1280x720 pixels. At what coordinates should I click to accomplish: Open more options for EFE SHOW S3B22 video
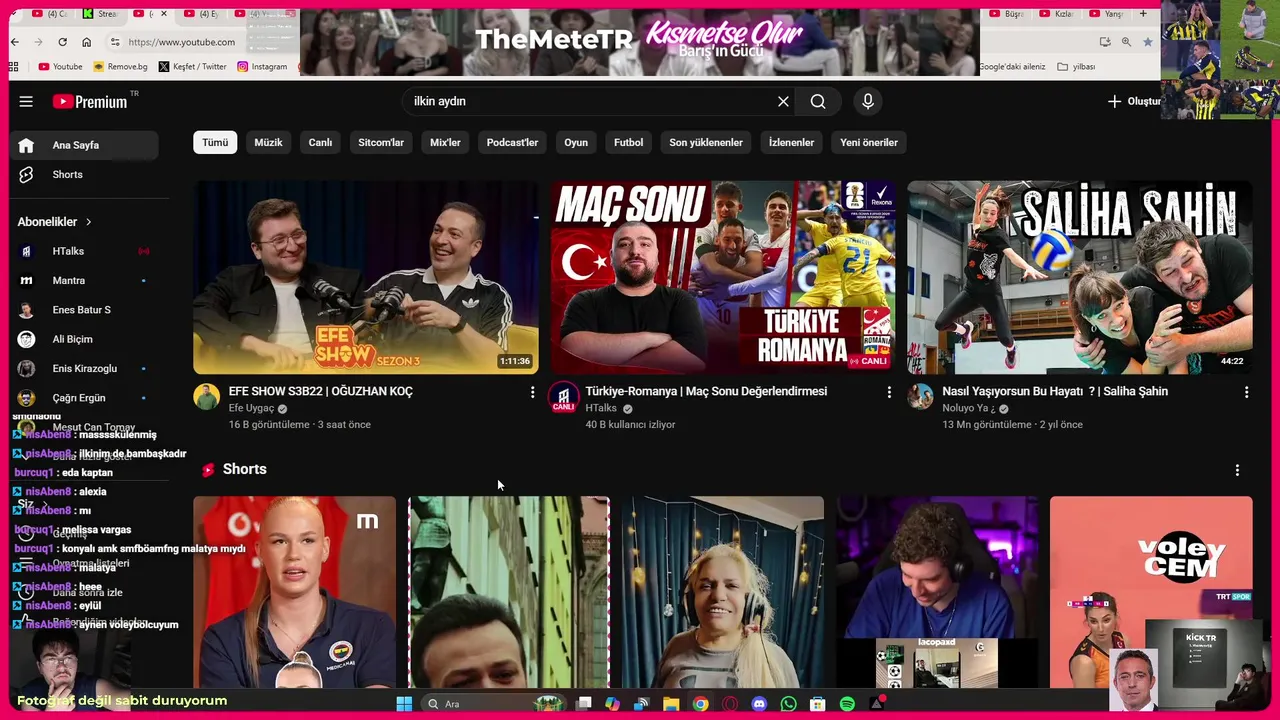tap(532, 392)
